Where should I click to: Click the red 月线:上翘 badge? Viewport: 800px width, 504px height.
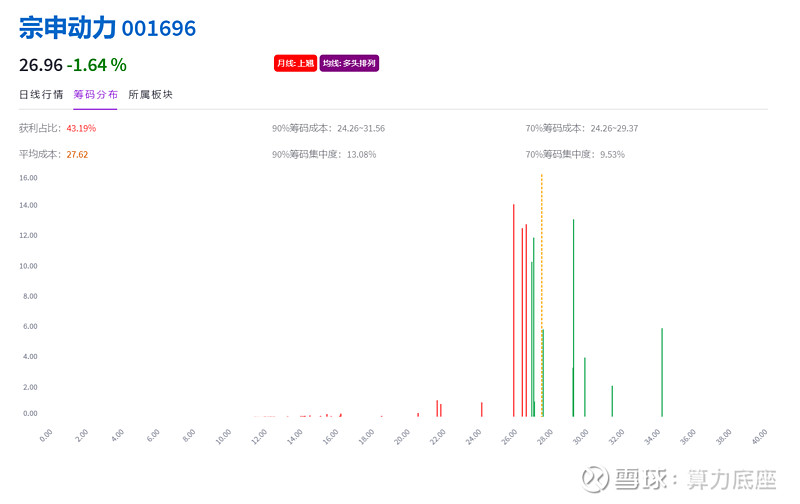(x=295, y=63)
